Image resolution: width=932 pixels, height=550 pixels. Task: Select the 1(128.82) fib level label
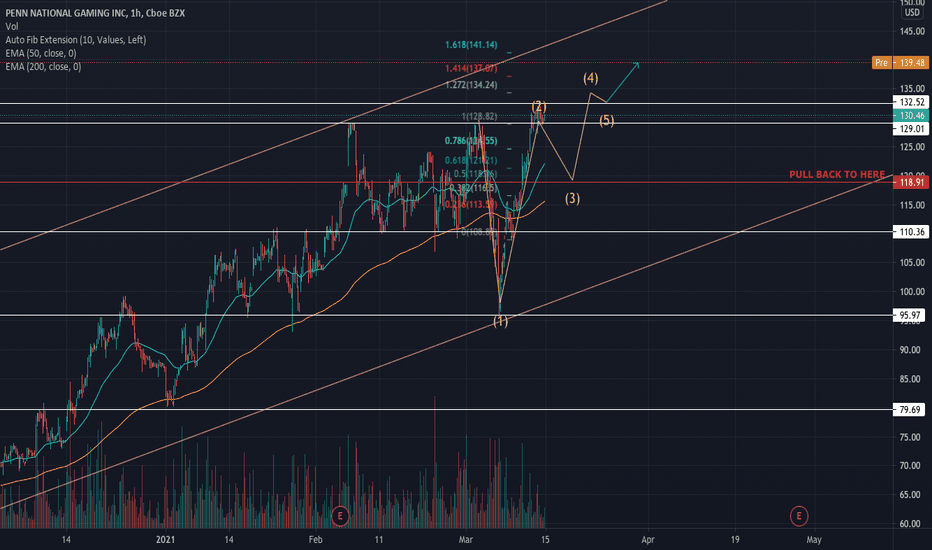pos(479,116)
